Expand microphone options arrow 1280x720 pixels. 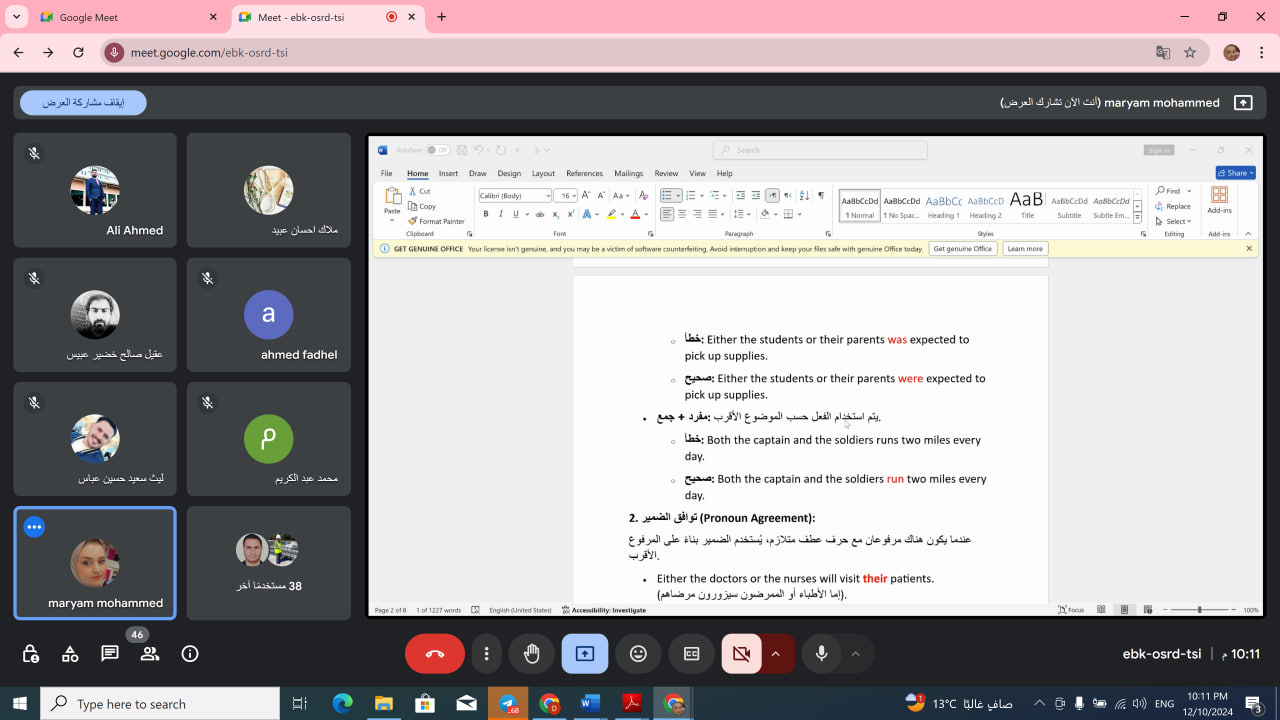(856, 654)
